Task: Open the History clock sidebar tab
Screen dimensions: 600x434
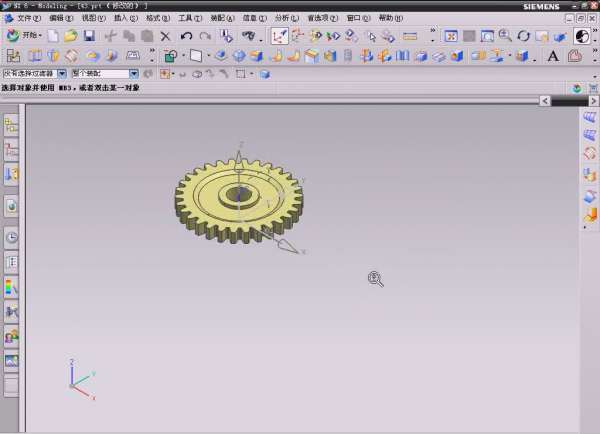Action: pos(11,238)
